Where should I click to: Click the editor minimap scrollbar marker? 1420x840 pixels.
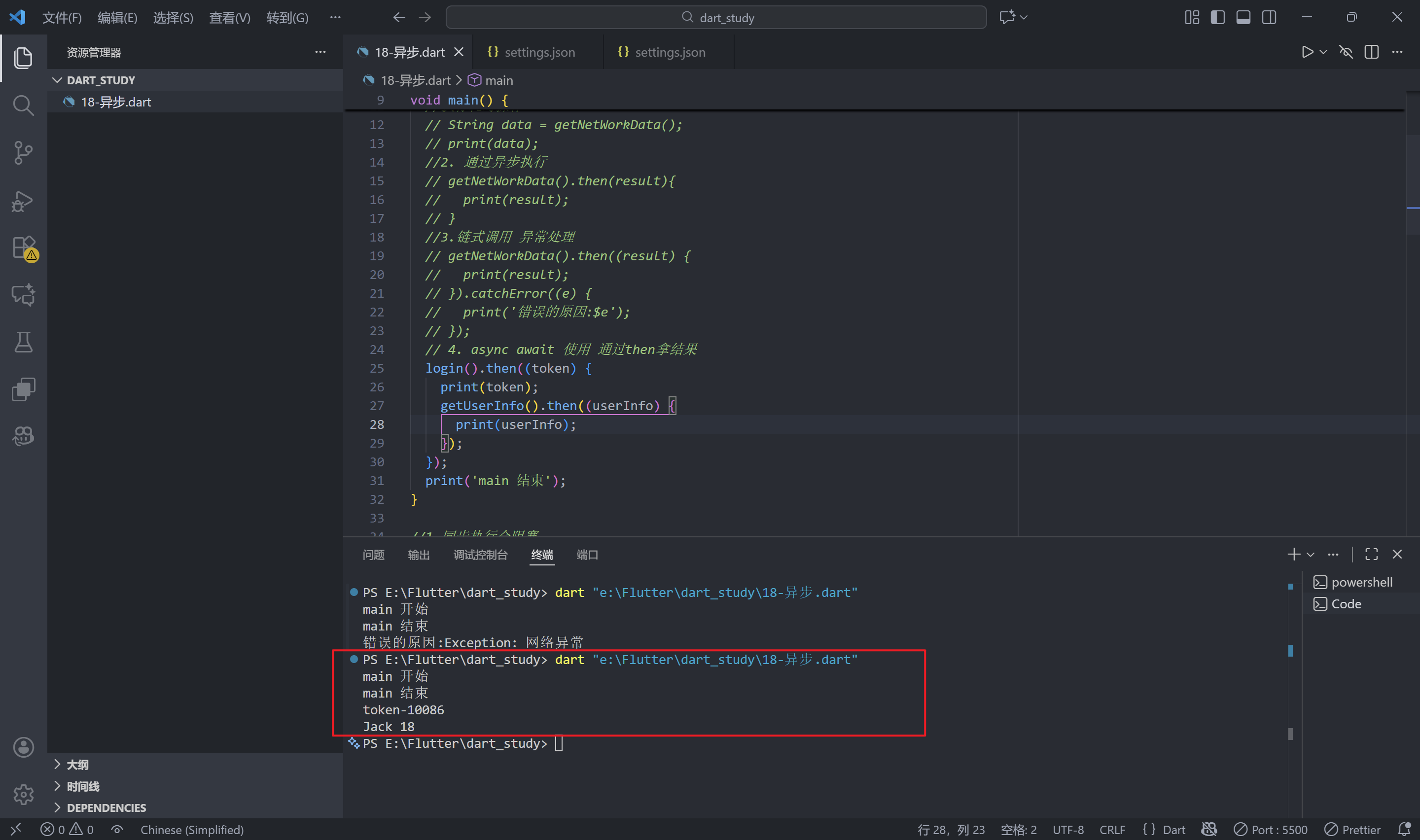tap(1413, 209)
